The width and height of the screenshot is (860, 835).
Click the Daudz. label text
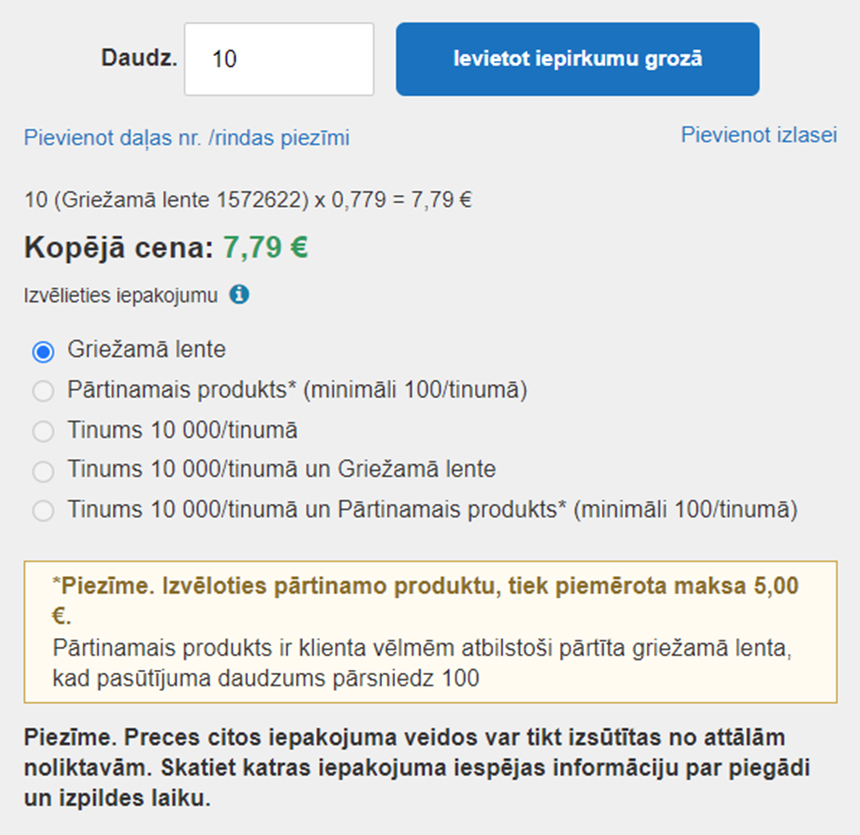click(139, 58)
